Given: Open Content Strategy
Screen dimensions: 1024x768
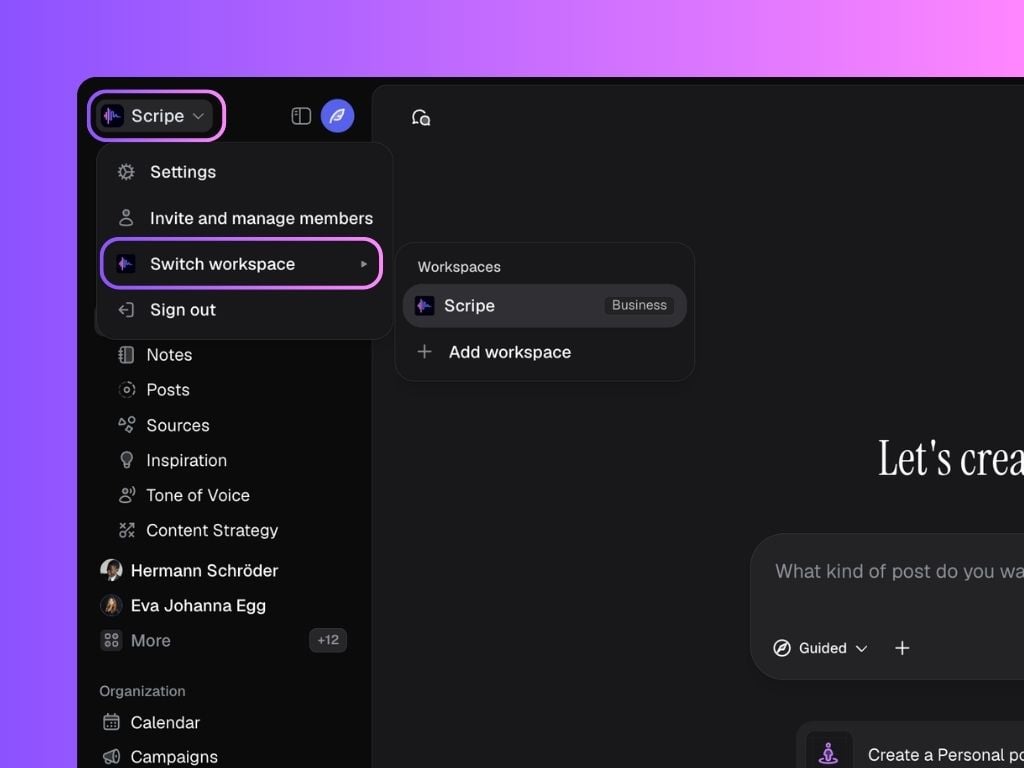Looking at the screenshot, I should [212, 530].
